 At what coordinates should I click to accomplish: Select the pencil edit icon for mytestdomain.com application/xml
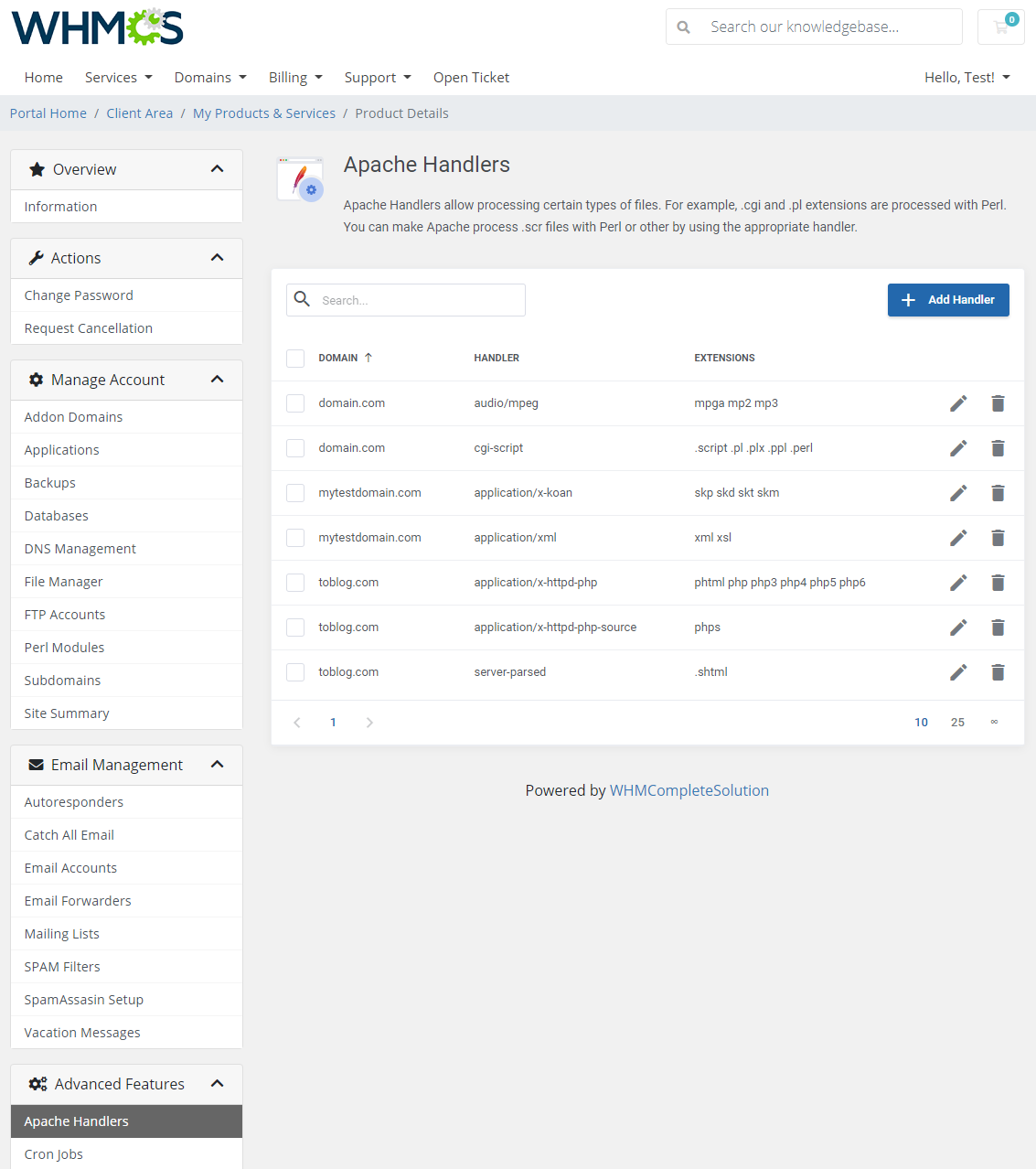(x=958, y=538)
